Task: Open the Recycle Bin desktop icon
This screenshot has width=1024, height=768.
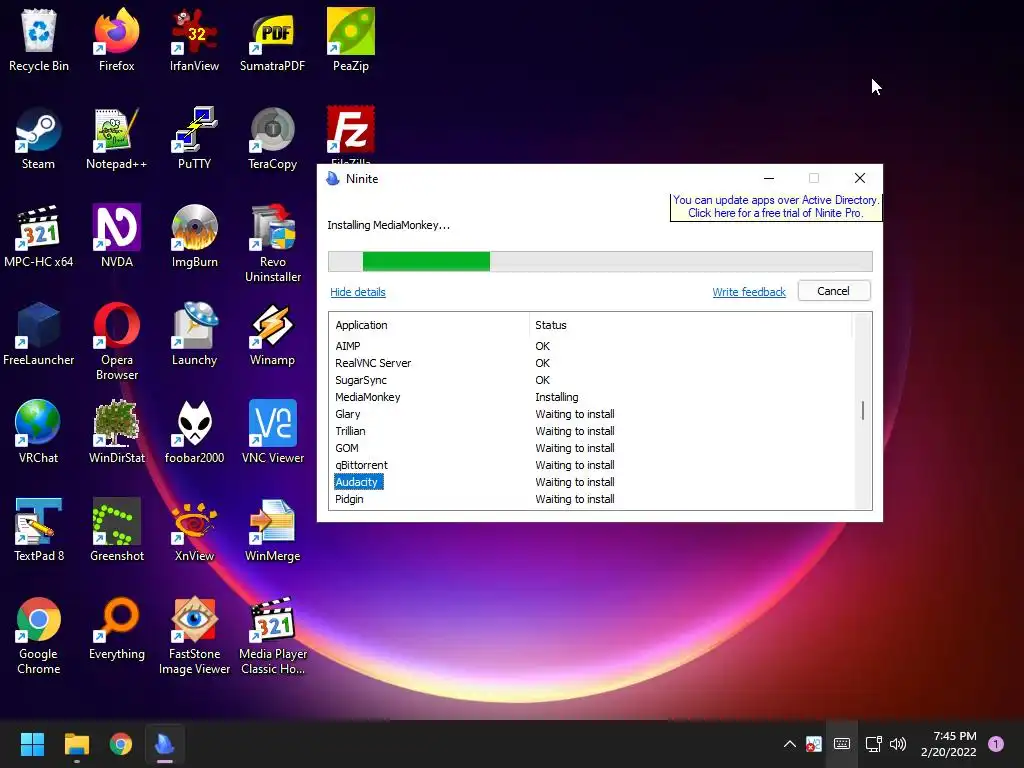Action: [x=39, y=39]
